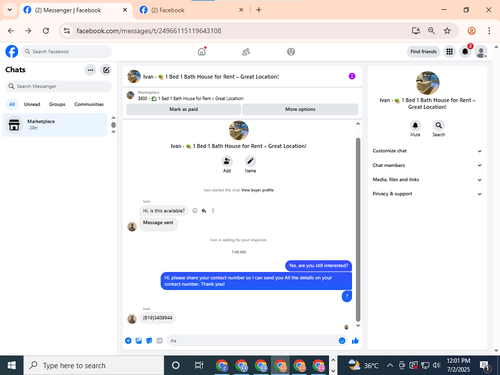Choose a GIF icon in composer
The height and width of the screenshot is (375, 500).
pos(160,341)
